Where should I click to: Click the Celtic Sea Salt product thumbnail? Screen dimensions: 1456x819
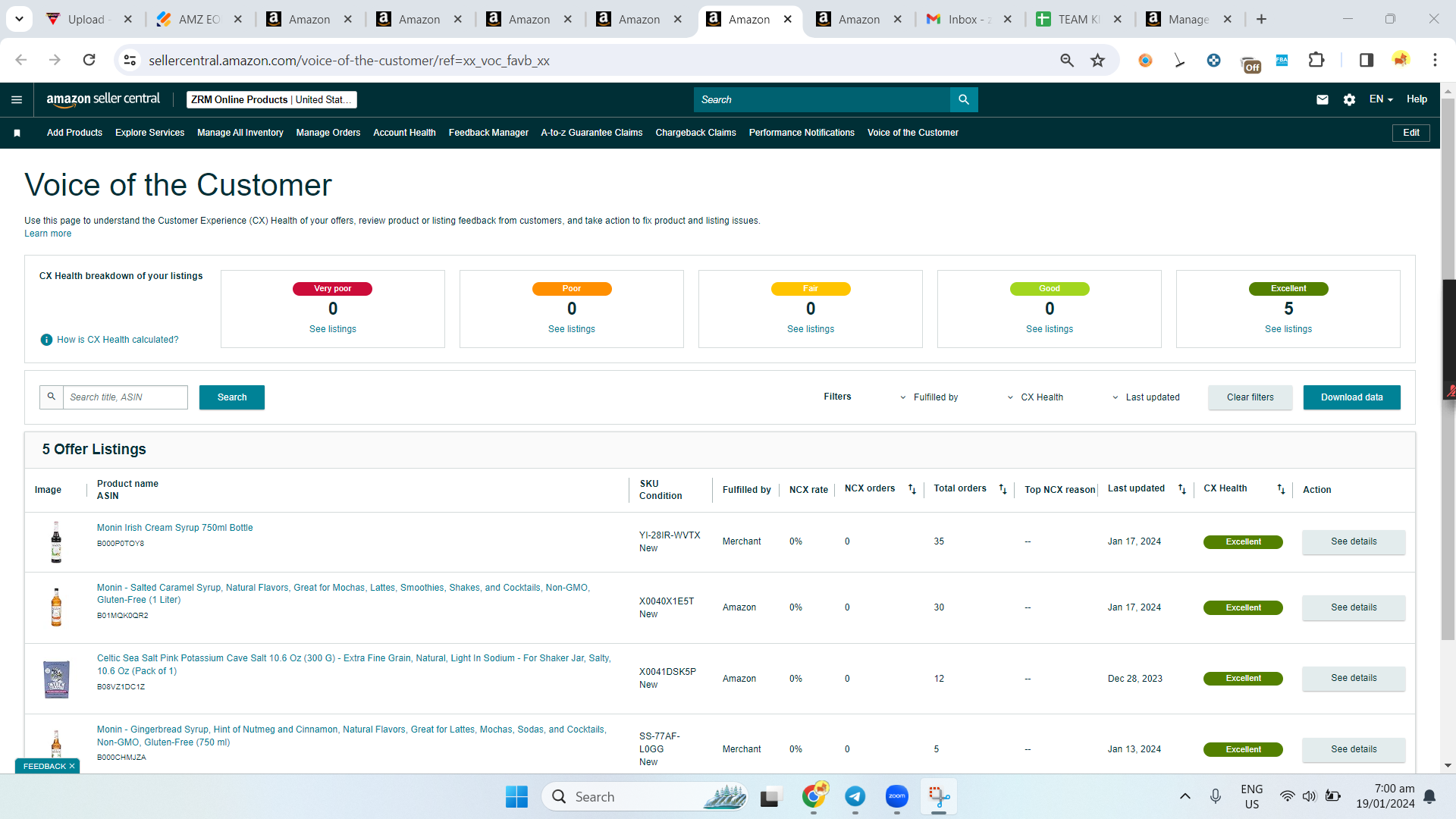pyautogui.click(x=56, y=679)
